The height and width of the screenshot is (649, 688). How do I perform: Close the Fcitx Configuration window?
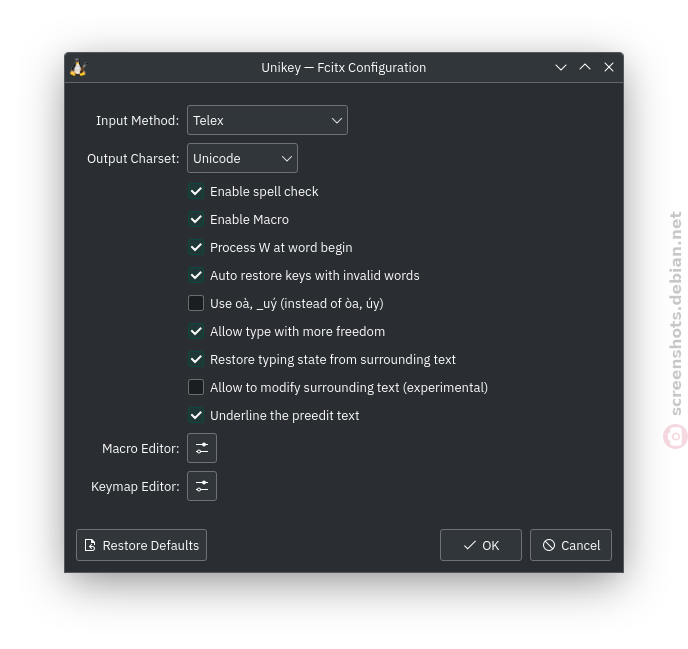pyautogui.click(x=609, y=67)
